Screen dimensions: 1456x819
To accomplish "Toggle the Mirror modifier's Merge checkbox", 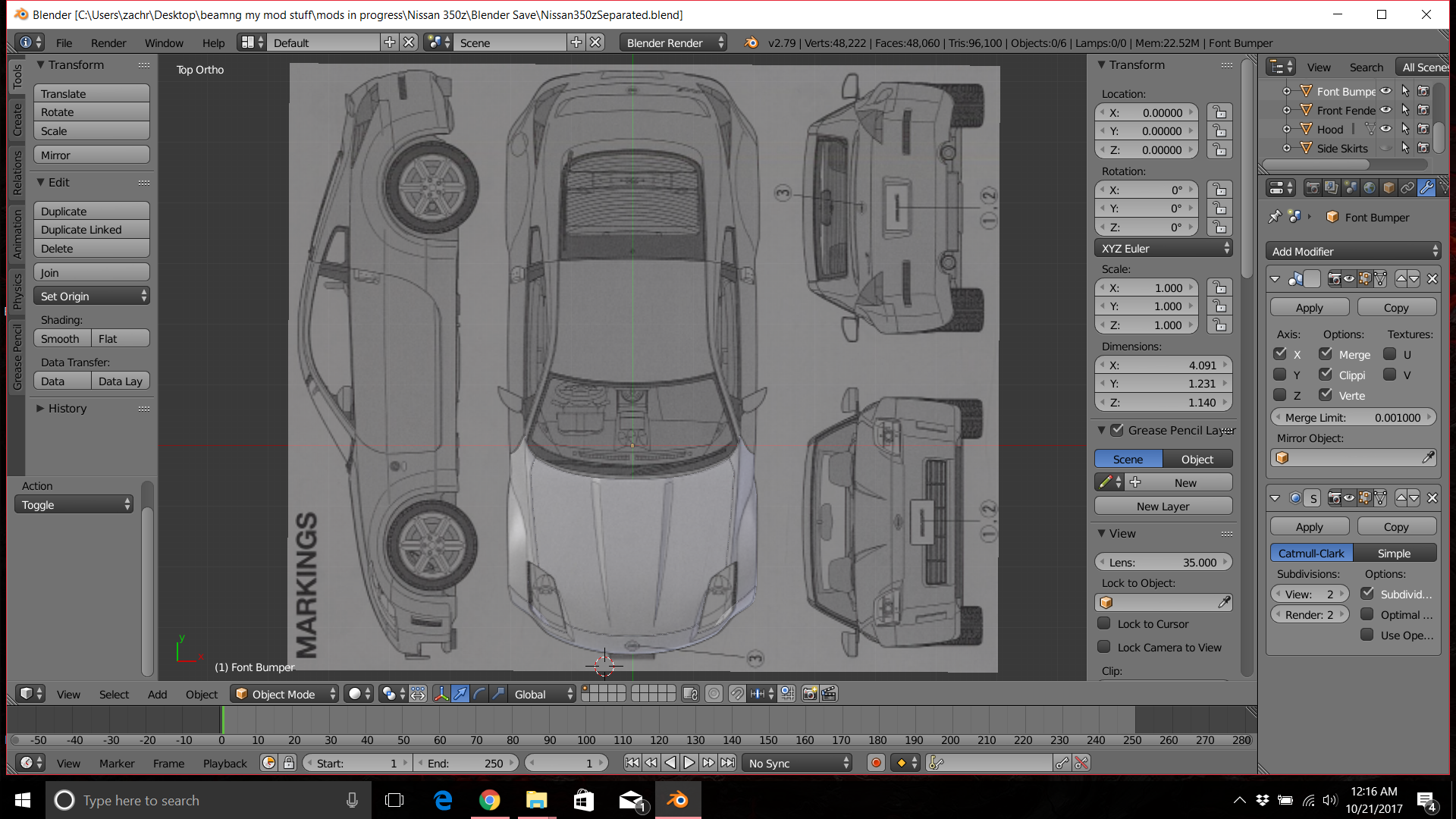I will pyautogui.click(x=1326, y=353).
